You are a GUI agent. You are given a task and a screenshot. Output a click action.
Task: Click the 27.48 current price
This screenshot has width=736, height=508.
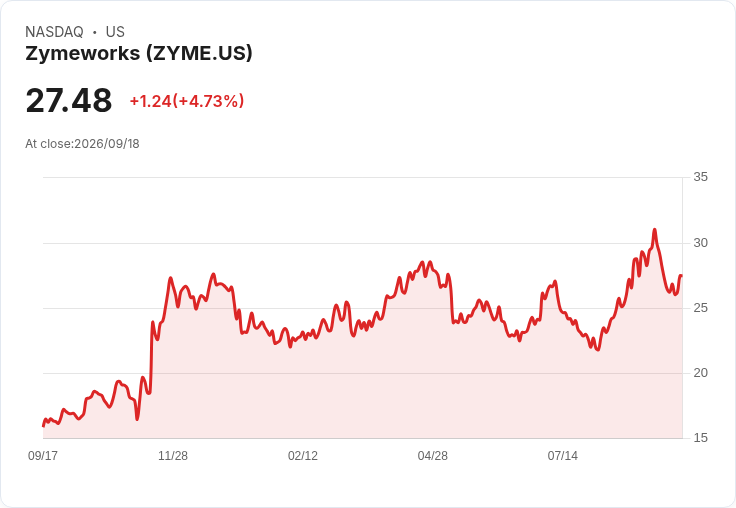click(x=69, y=100)
